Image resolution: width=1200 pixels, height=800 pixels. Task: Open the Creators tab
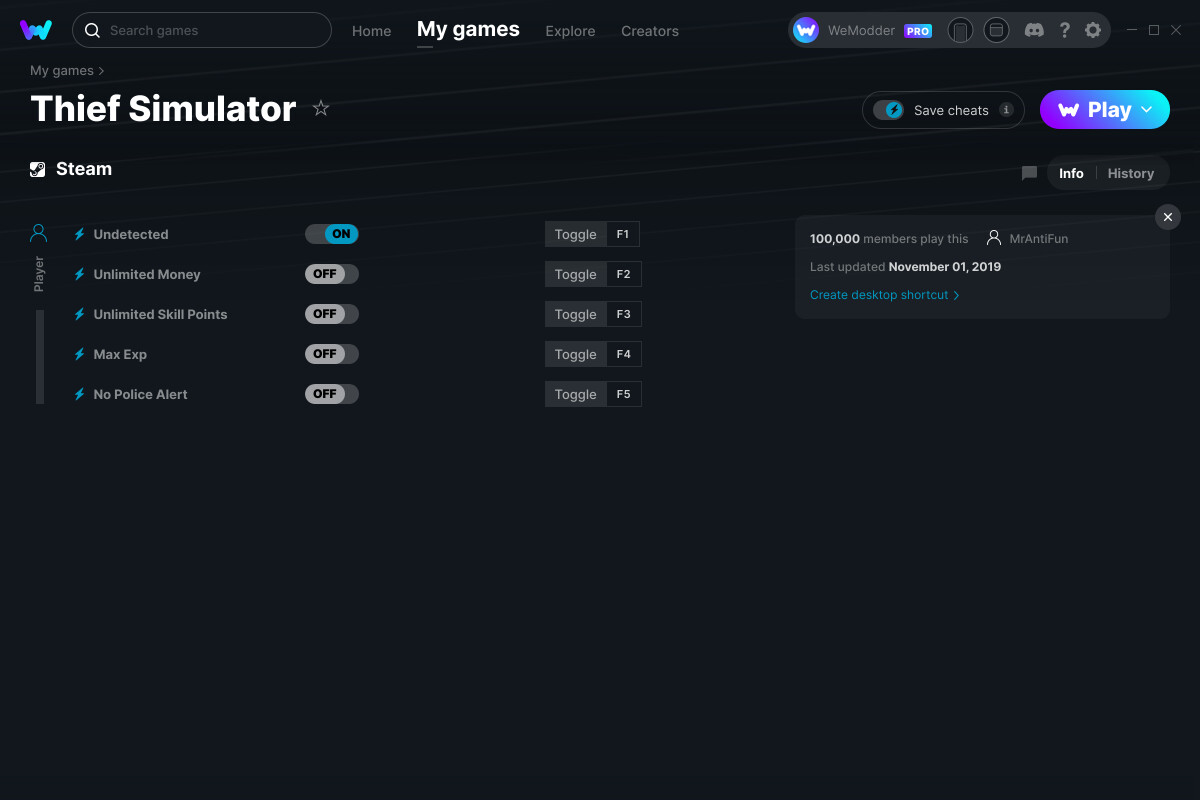coord(650,31)
